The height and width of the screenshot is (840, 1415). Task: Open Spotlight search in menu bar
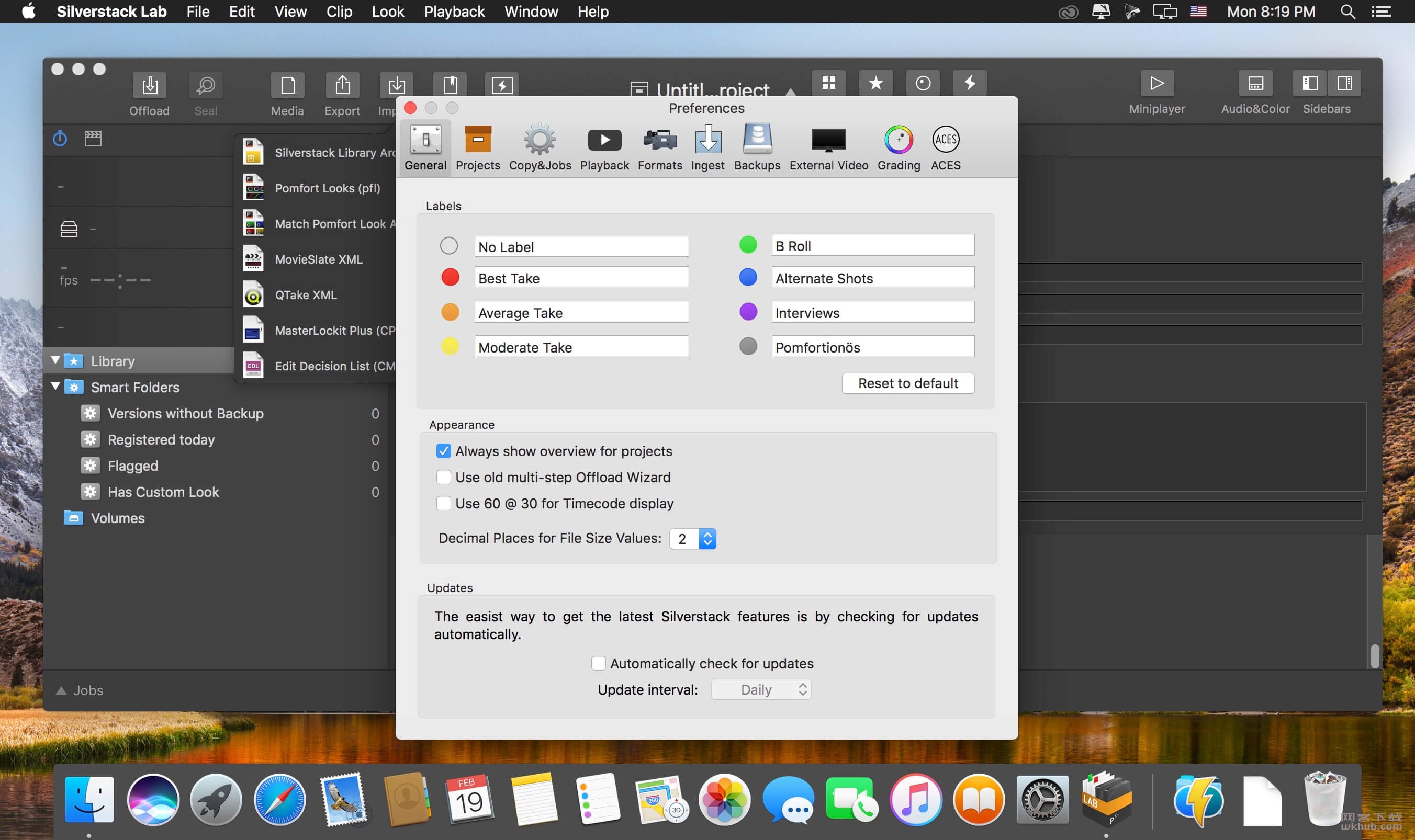point(1347,12)
